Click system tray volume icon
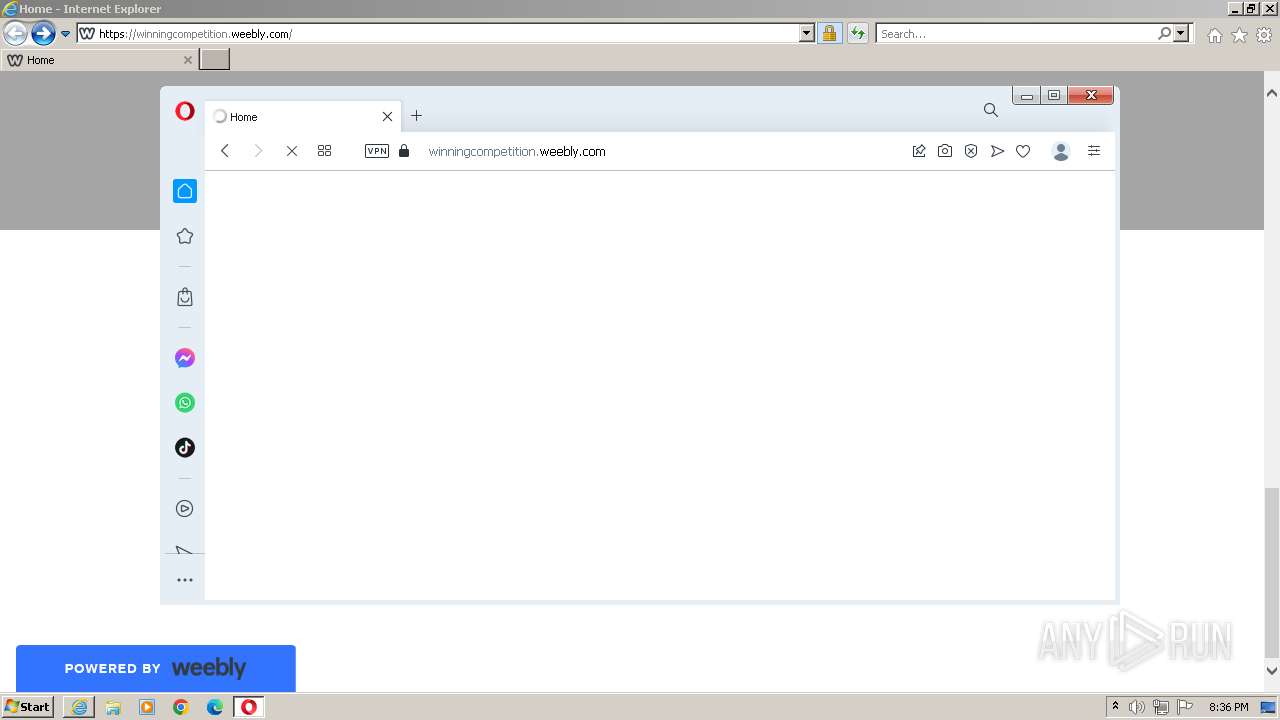The width and height of the screenshot is (1280, 720). coord(1137,707)
